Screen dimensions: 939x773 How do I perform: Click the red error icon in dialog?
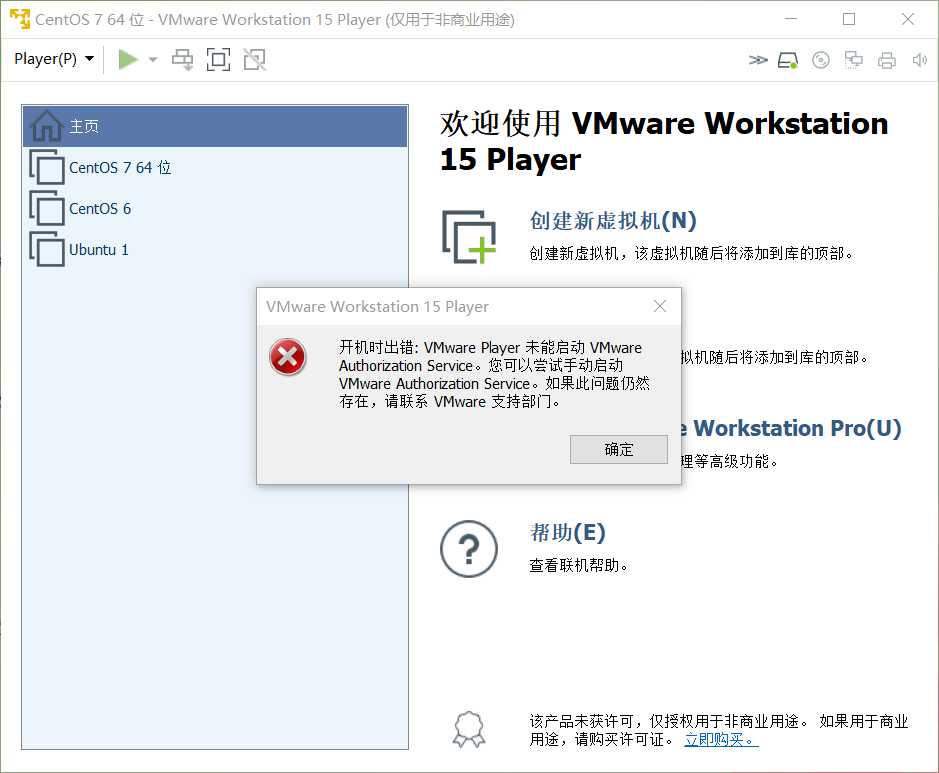pos(287,357)
